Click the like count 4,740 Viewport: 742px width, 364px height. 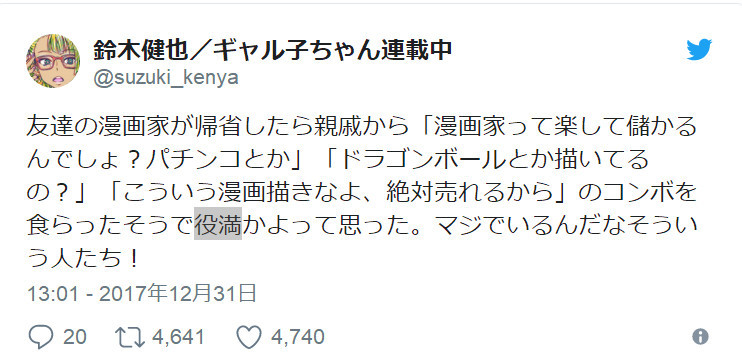pos(298,337)
